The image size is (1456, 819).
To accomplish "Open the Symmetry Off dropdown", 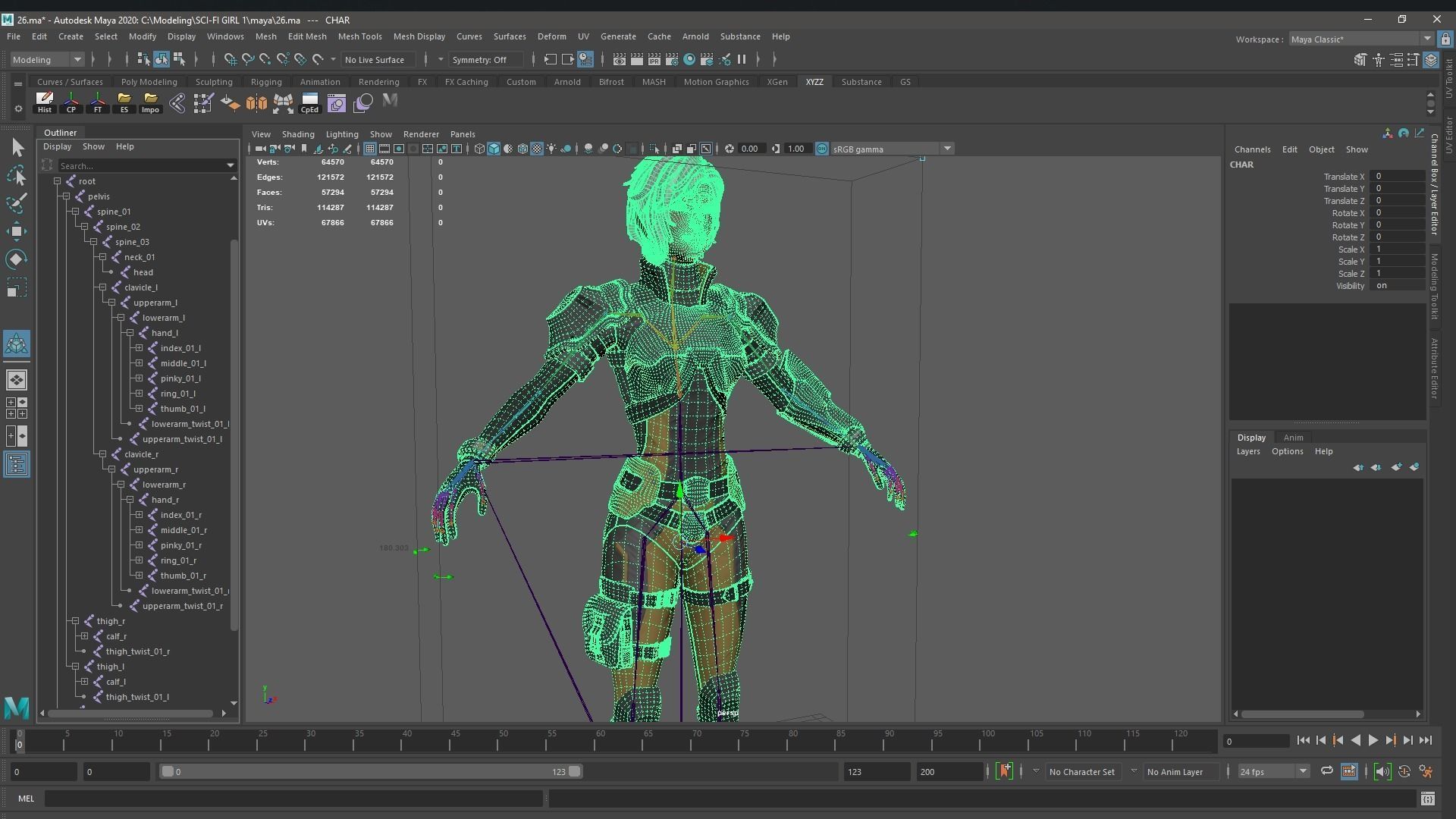I will 485,59.
